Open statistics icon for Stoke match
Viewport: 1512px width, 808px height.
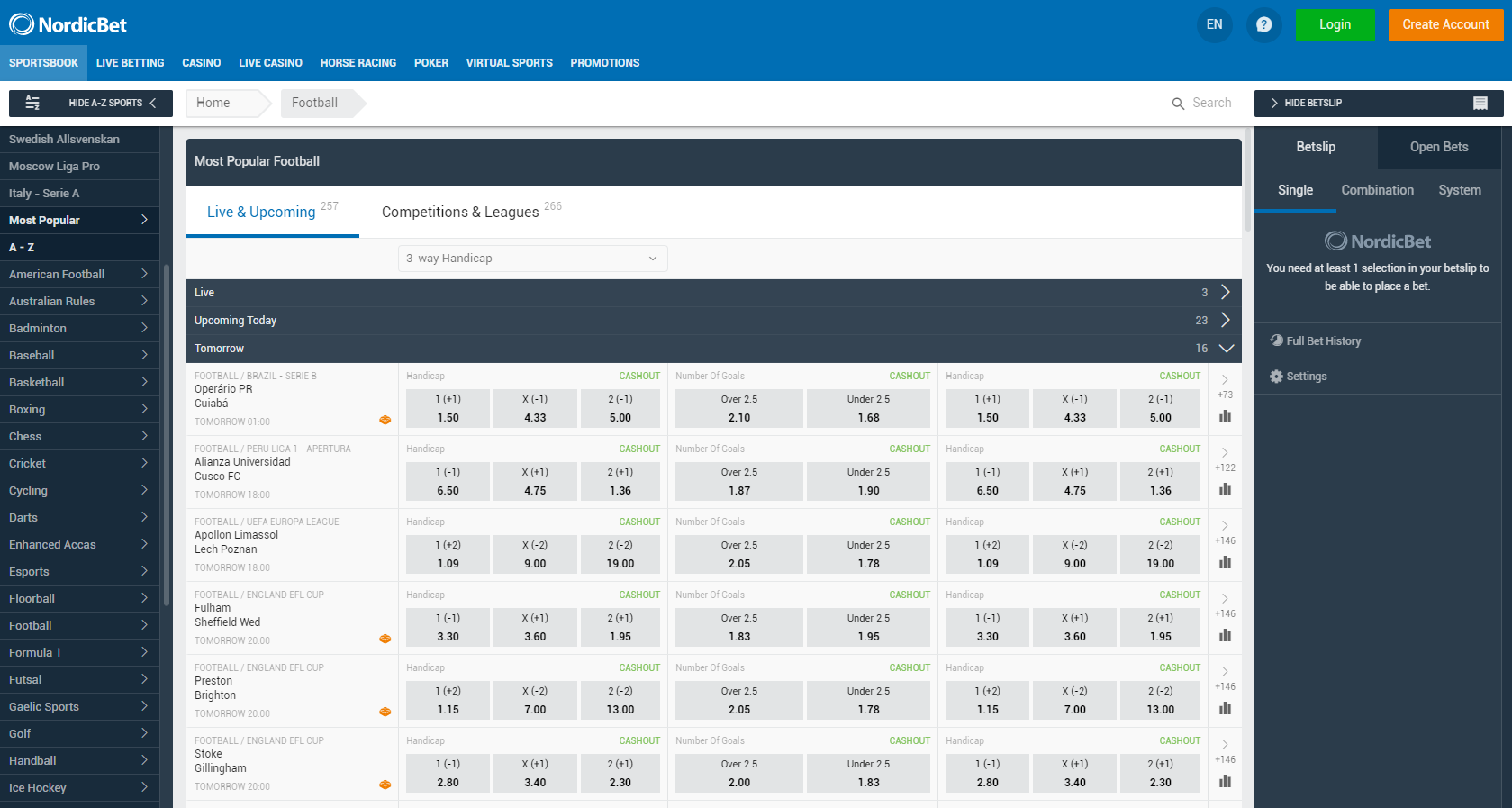[1225, 781]
